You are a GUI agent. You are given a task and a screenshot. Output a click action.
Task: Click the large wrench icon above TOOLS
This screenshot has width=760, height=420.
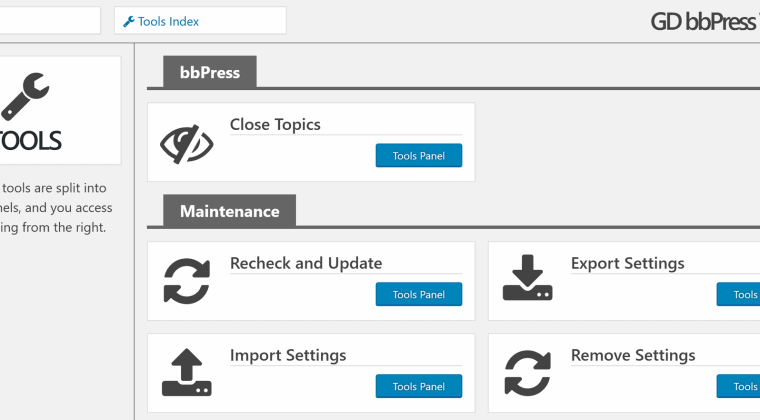(25, 97)
